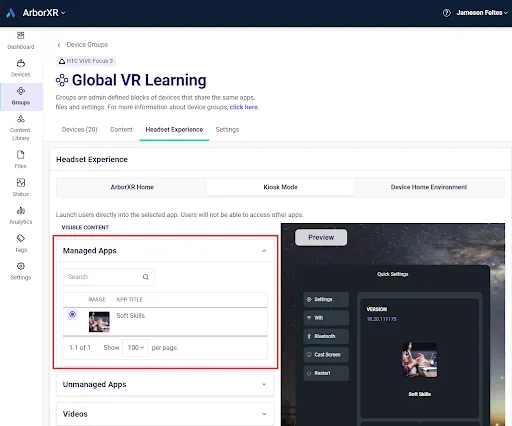The height and width of the screenshot is (426, 512).
Task: Click the ArborXR logo icon
Action: tap(11, 13)
